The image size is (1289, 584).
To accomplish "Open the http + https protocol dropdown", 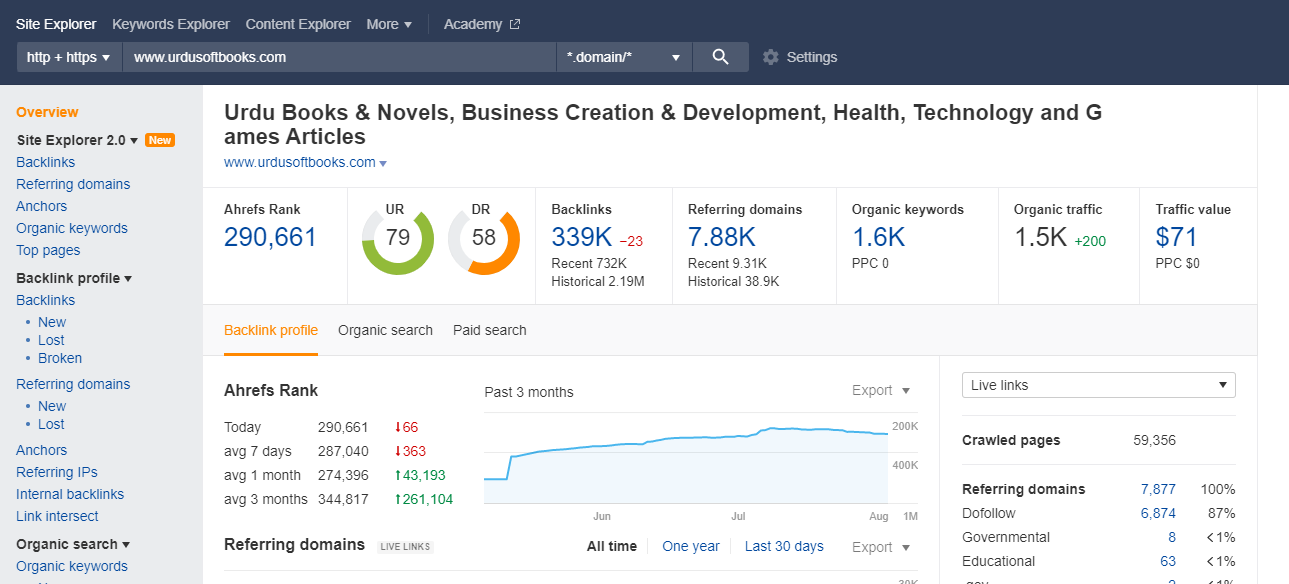I will [69, 57].
